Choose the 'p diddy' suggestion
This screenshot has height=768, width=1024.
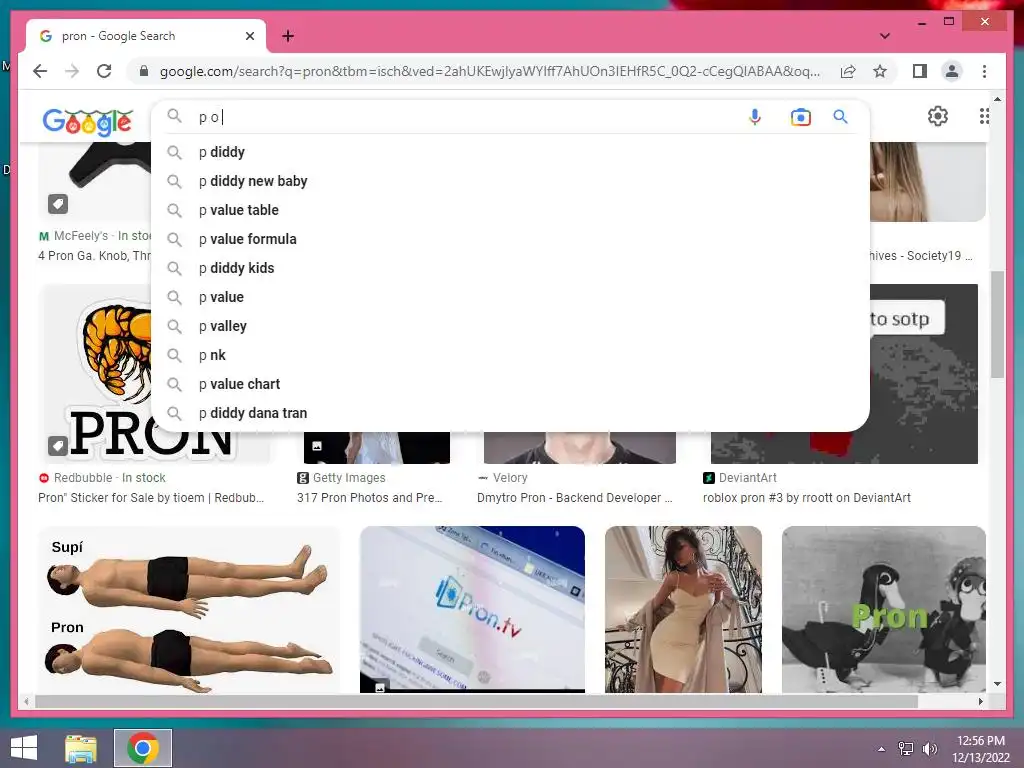click(509, 152)
